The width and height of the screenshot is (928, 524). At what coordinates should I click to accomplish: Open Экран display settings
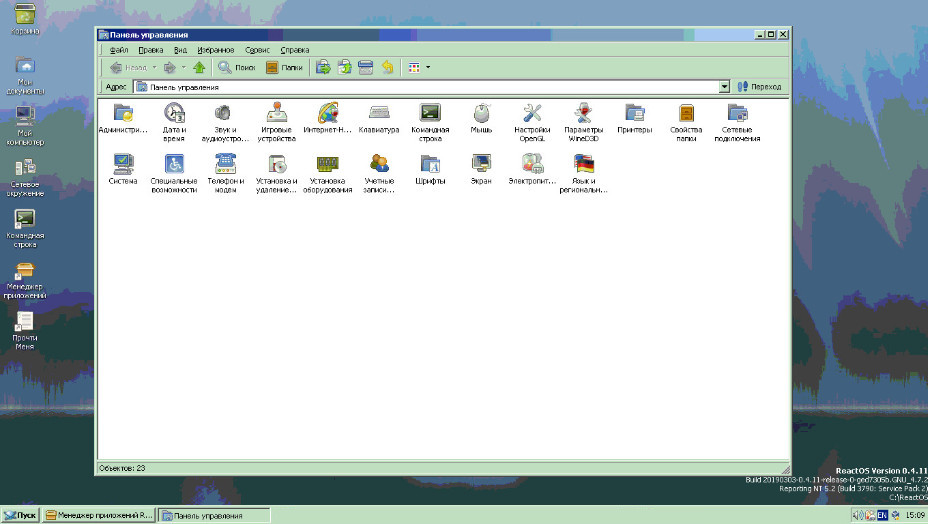coord(481,169)
